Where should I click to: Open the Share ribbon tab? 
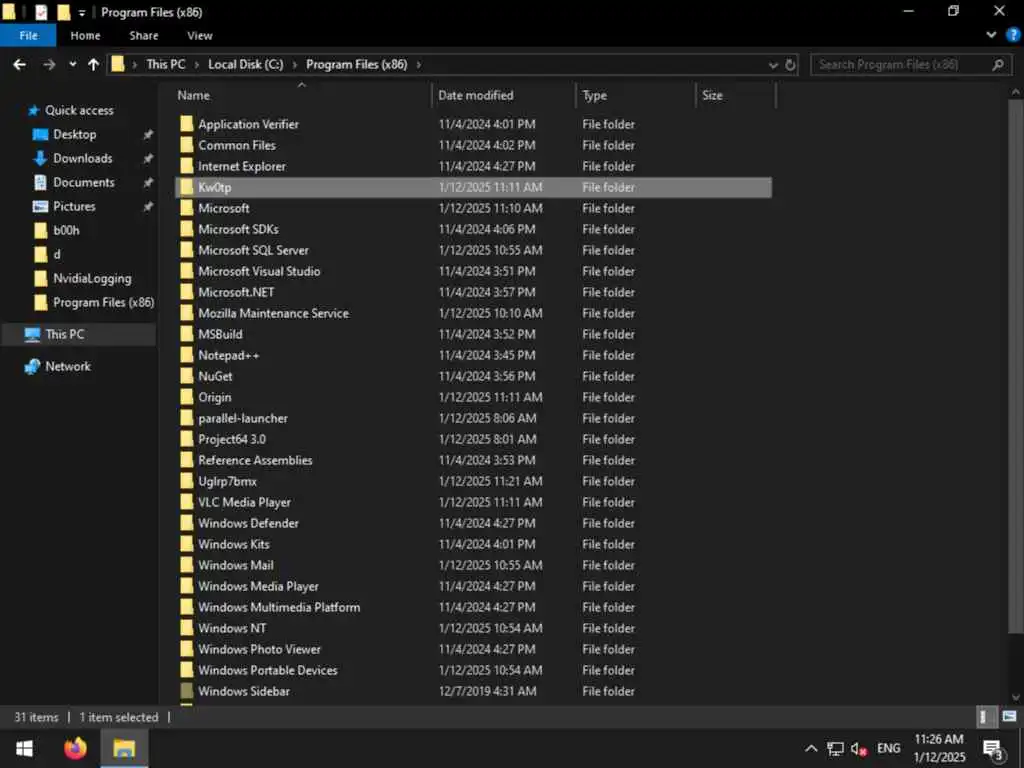point(144,35)
